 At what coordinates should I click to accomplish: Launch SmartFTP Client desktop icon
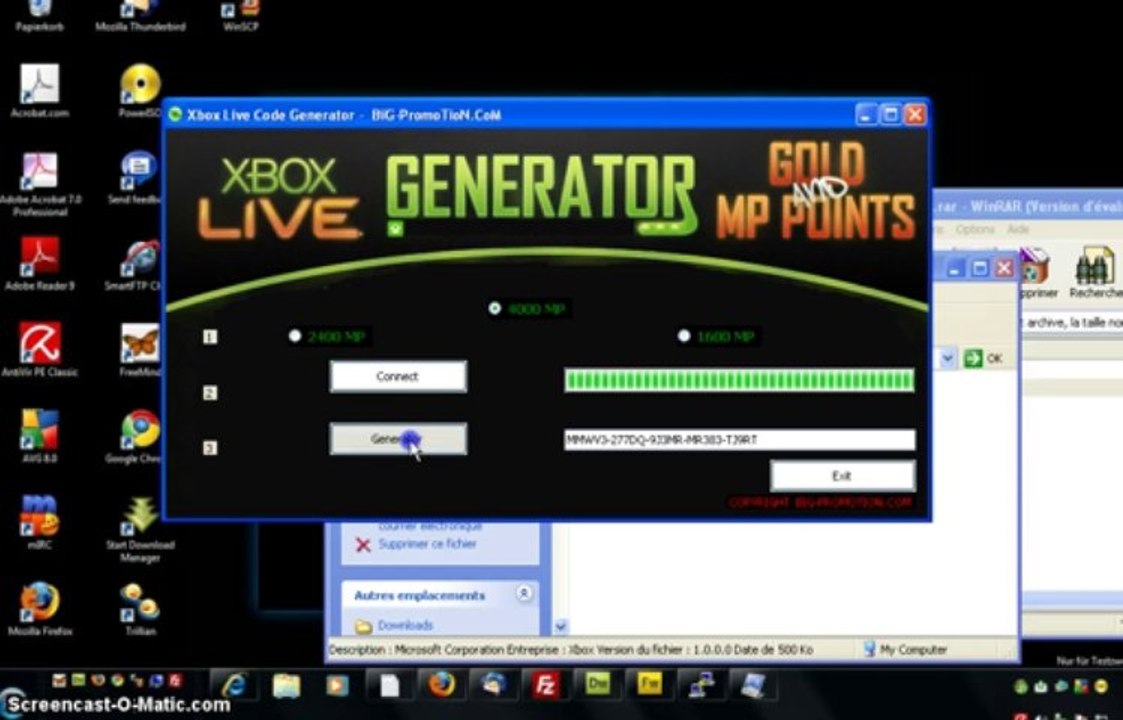[x=139, y=264]
